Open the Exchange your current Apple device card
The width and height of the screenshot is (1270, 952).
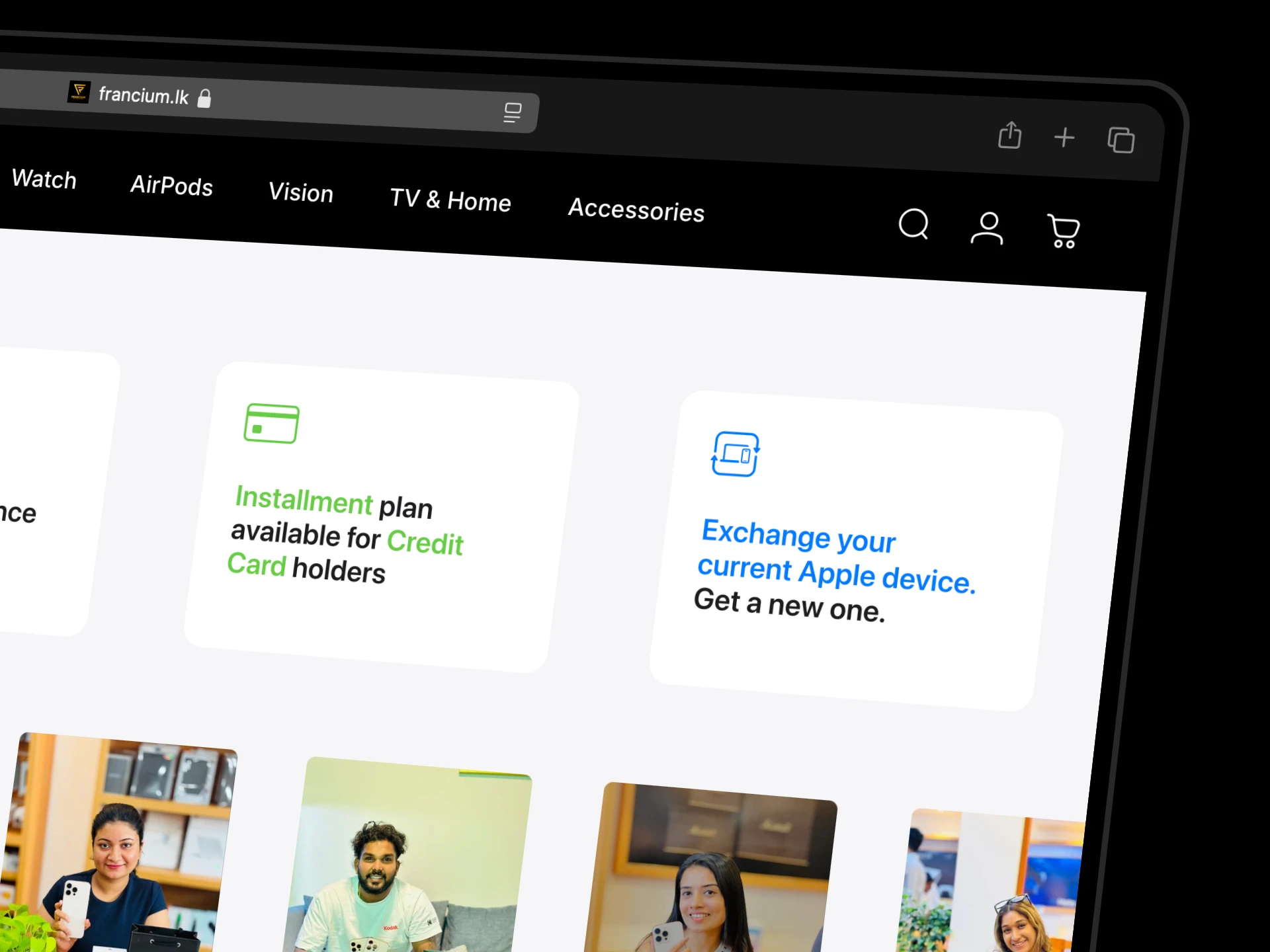(857, 551)
